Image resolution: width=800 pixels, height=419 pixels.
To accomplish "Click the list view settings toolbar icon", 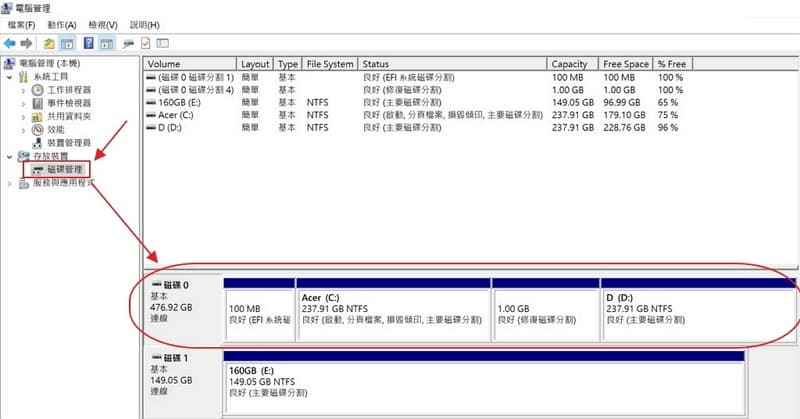I will pyautogui.click(x=163, y=43).
